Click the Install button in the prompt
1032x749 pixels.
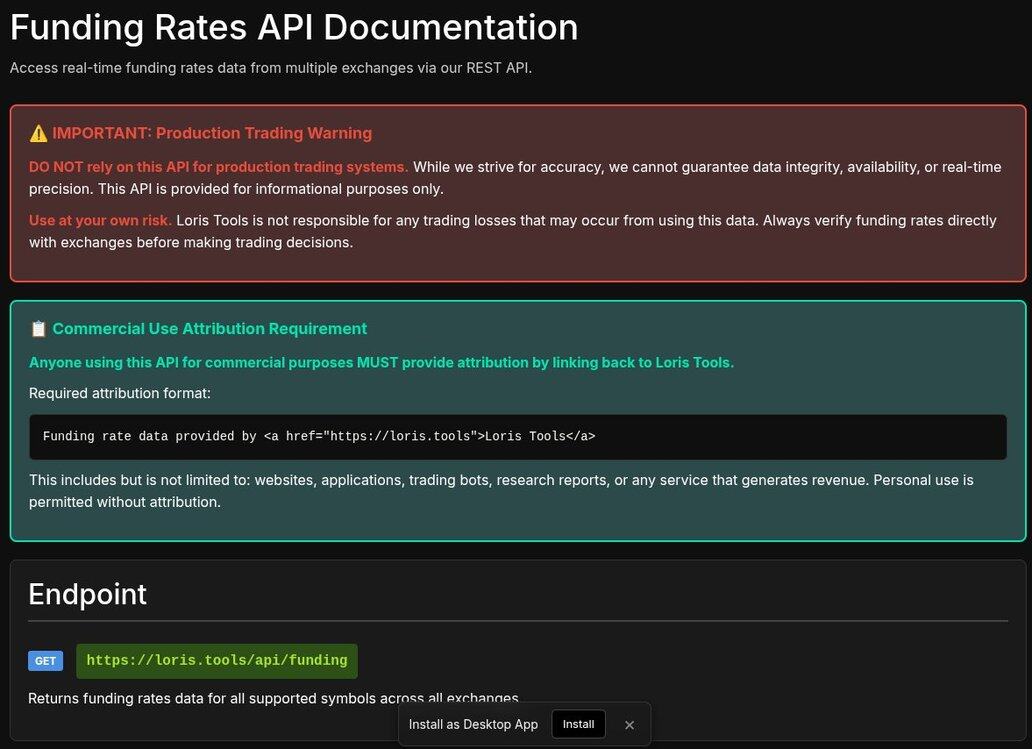click(x=578, y=724)
